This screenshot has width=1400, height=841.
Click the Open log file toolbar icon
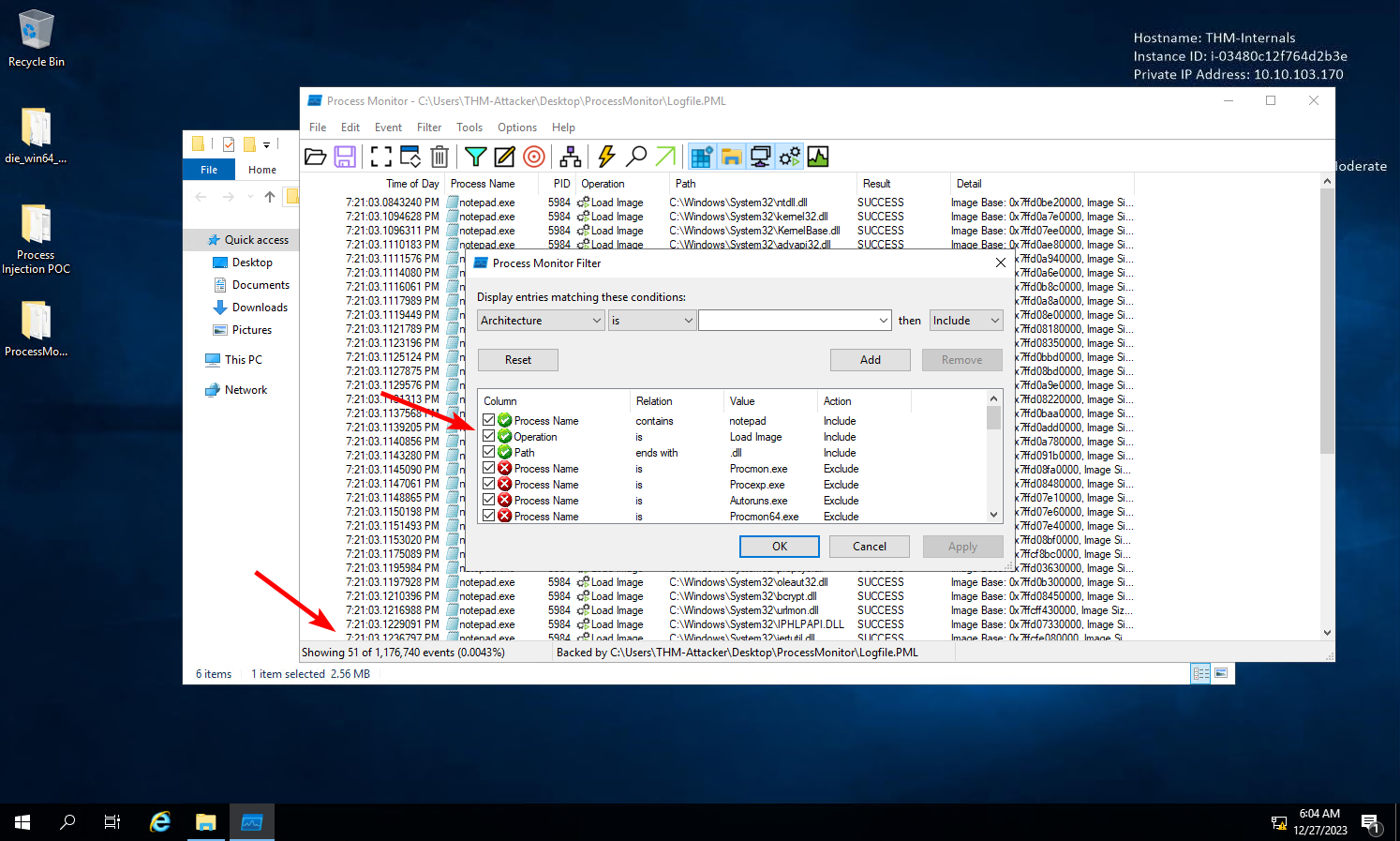[316, 157]
